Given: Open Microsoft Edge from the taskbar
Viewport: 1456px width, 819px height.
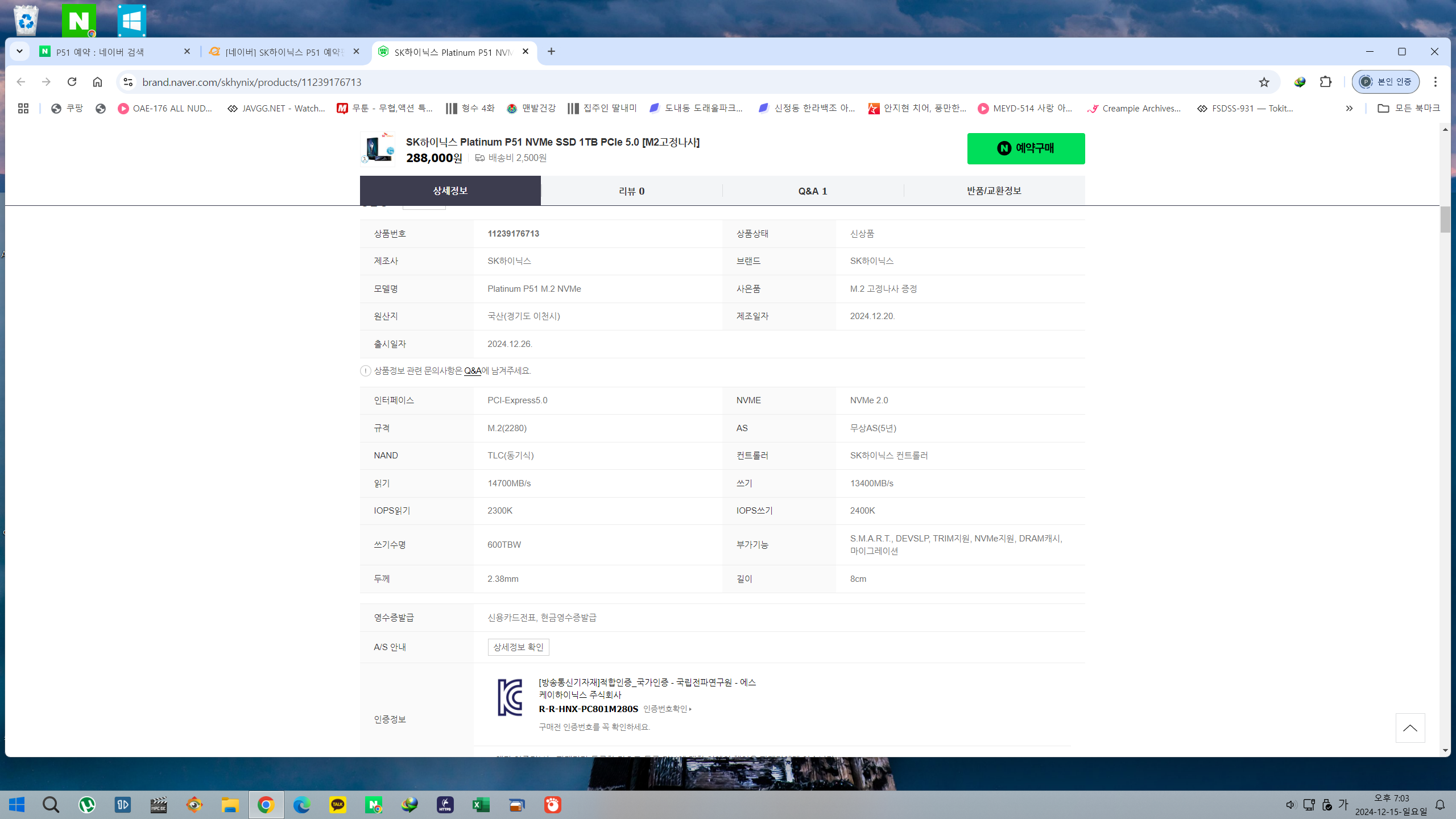Looking at the screenshot, I should click(x=301, y=805).
